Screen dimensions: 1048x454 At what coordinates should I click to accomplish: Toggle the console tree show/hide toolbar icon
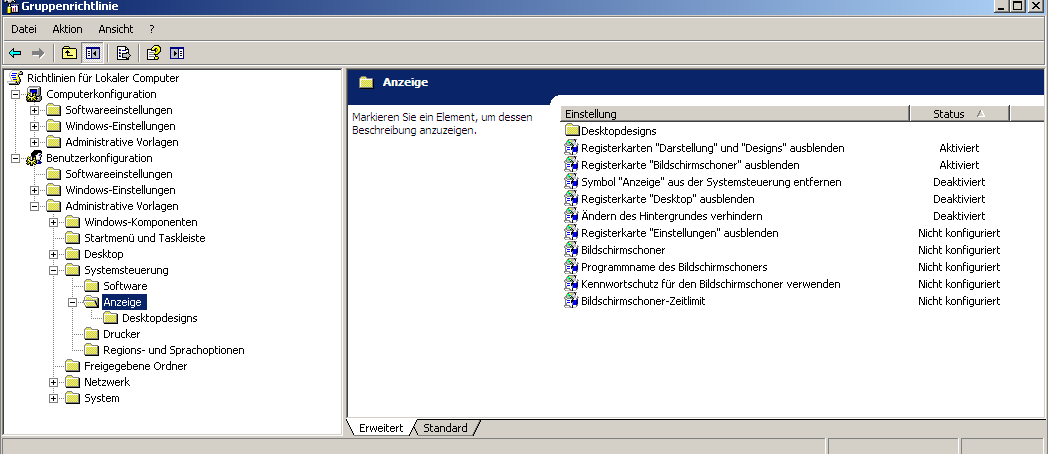pyautogui.click(x=92, y=53)
